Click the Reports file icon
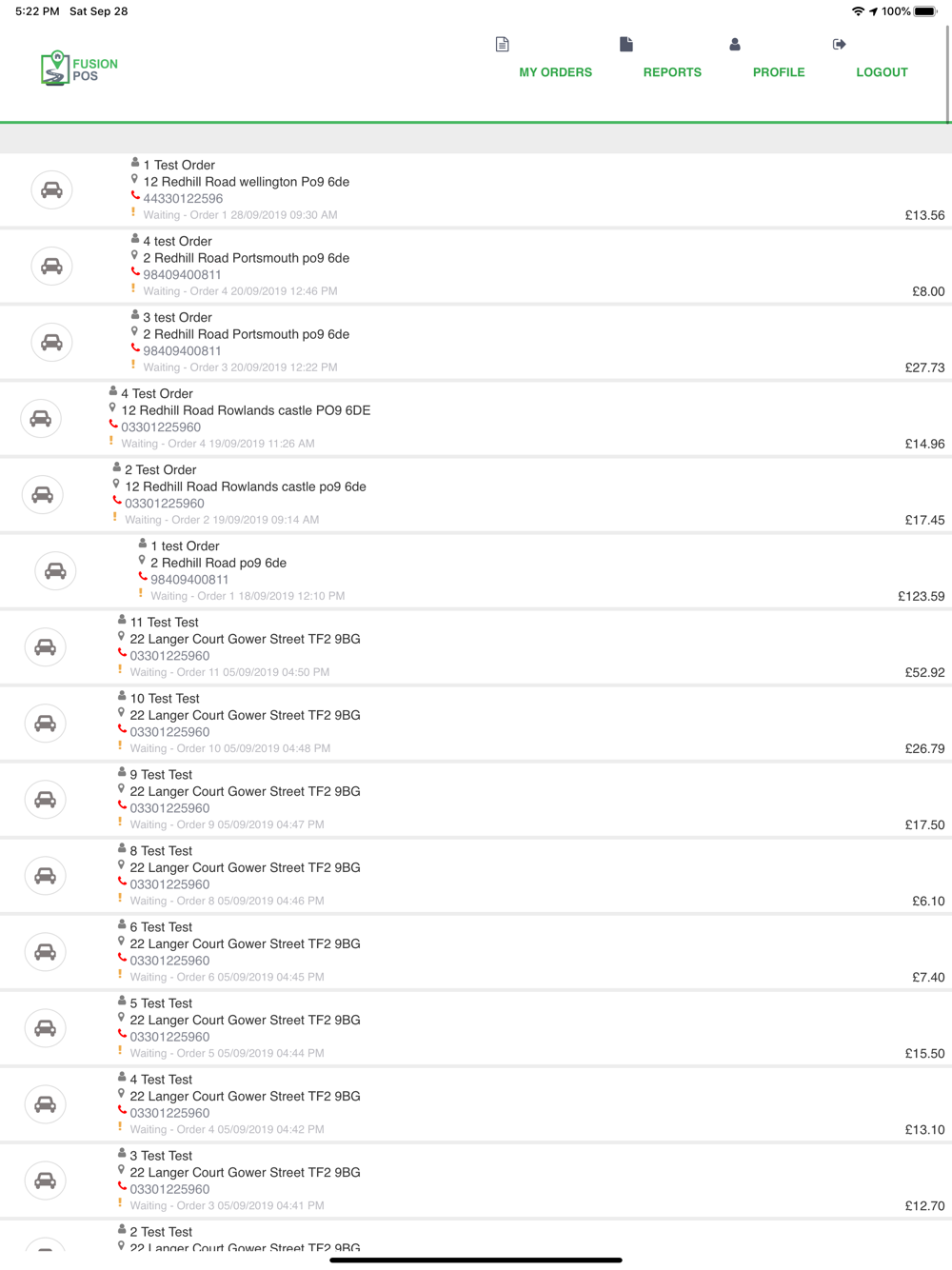 625,45
